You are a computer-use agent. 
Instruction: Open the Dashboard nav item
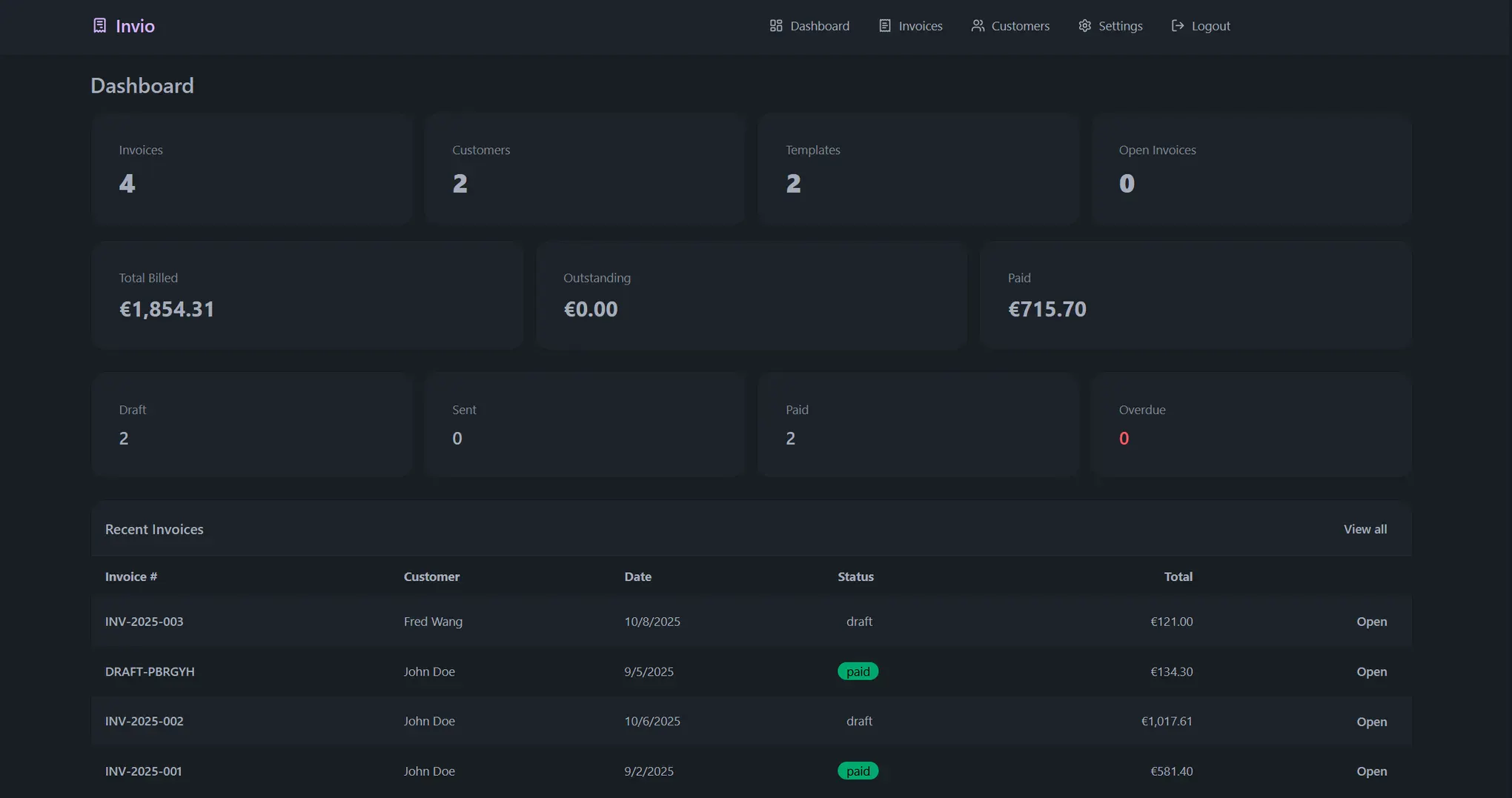pos(809,26)
